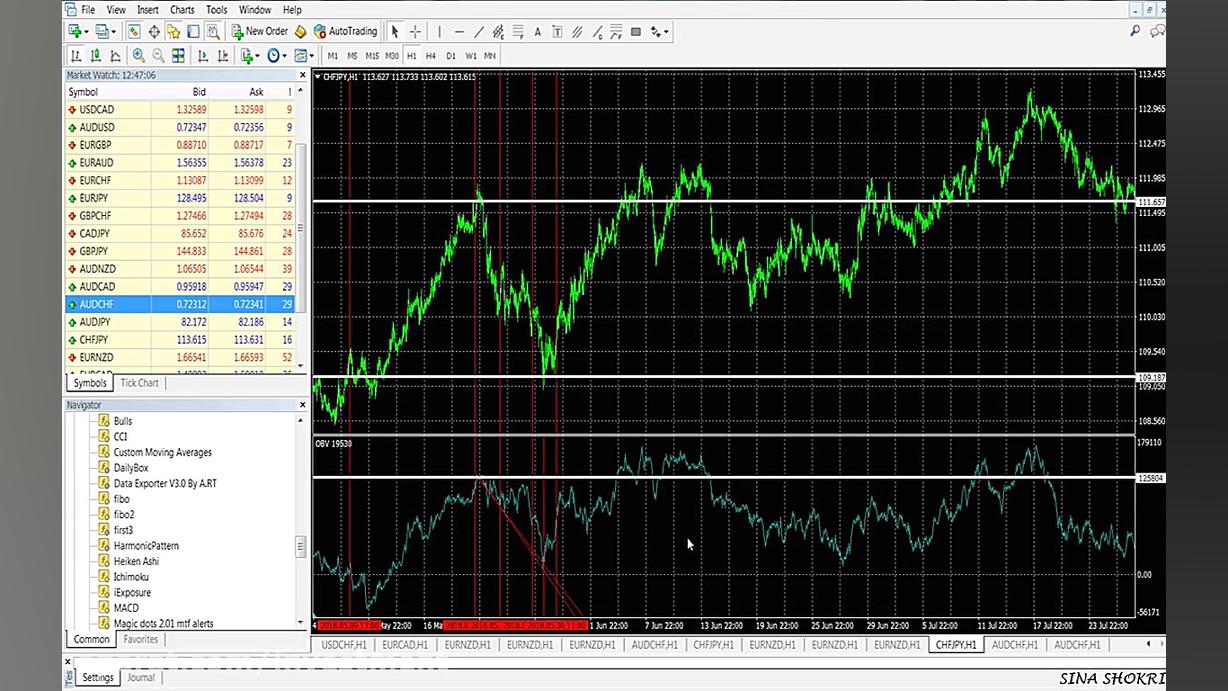1228x691 pixels.
Task: Click the zoom in magnifier icon
Action: click(138, 56)
